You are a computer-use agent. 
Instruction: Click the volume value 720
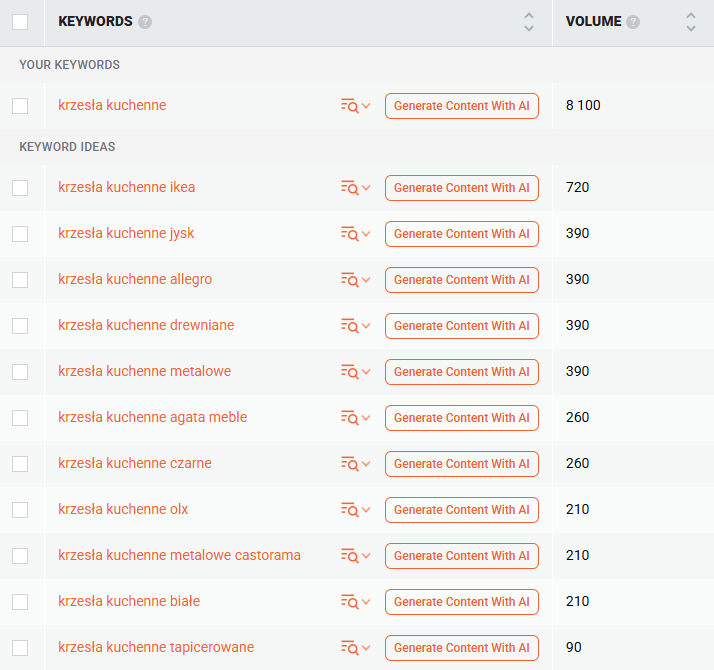(x=577, y=188)
